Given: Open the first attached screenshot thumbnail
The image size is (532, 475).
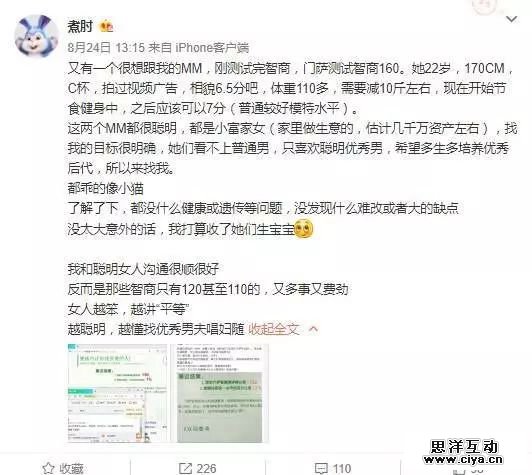Looking at the screenshot, I should [117, 393].
